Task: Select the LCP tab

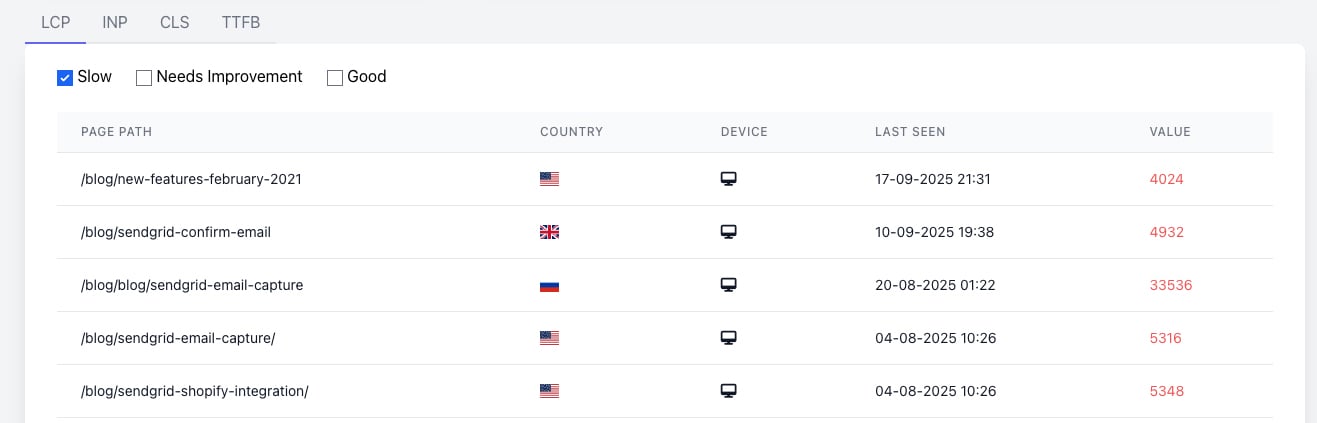Action: [55, 22]
